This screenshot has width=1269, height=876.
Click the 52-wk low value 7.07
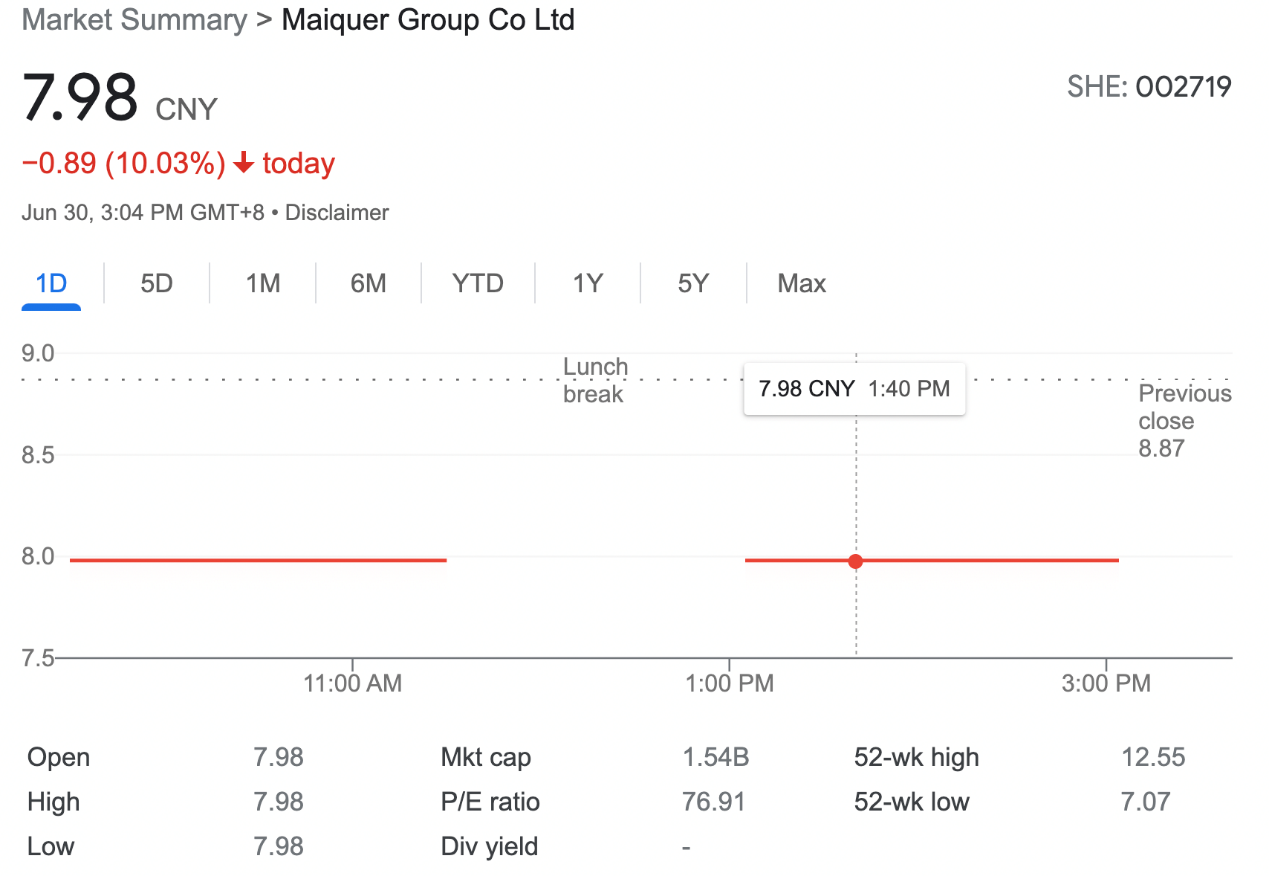click(x=1146, y=802)
